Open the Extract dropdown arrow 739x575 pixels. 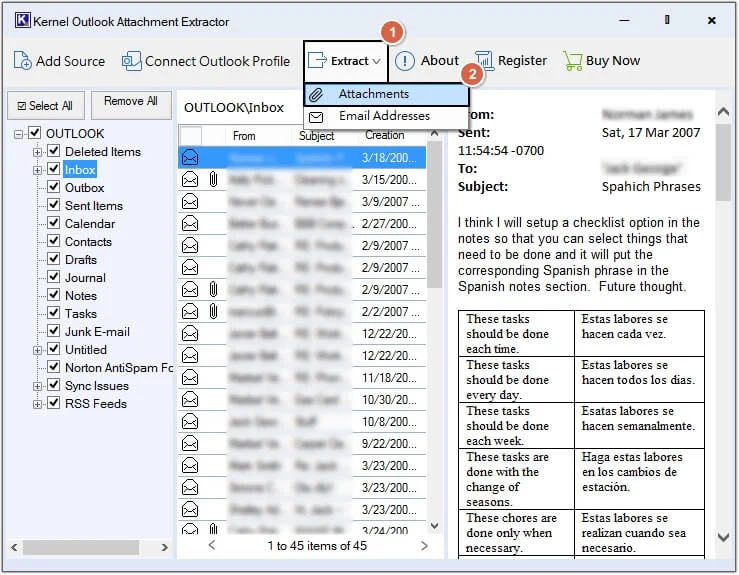(377, 61)
